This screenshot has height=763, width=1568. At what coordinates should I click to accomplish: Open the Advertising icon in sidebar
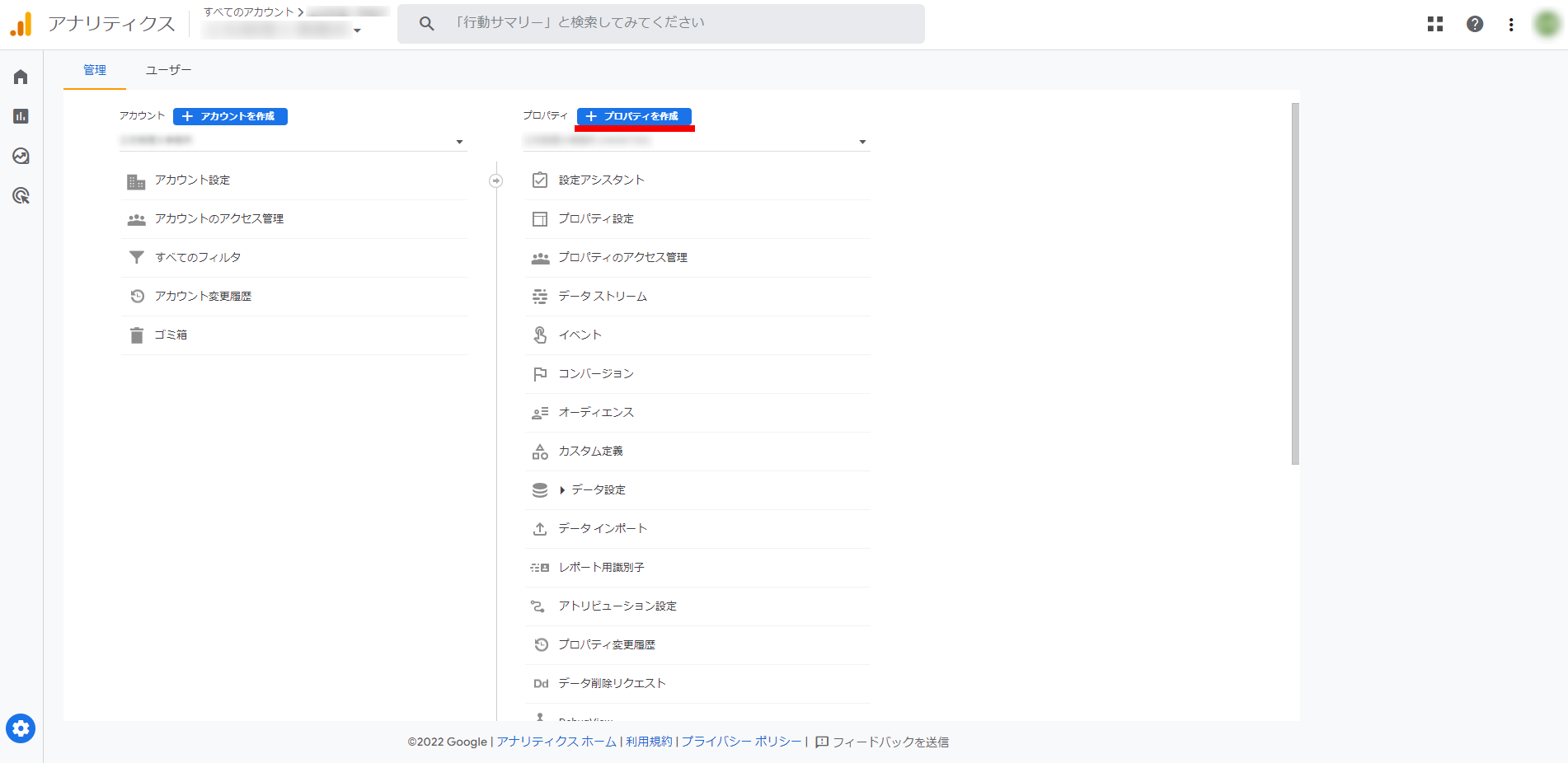pos(21,195)
